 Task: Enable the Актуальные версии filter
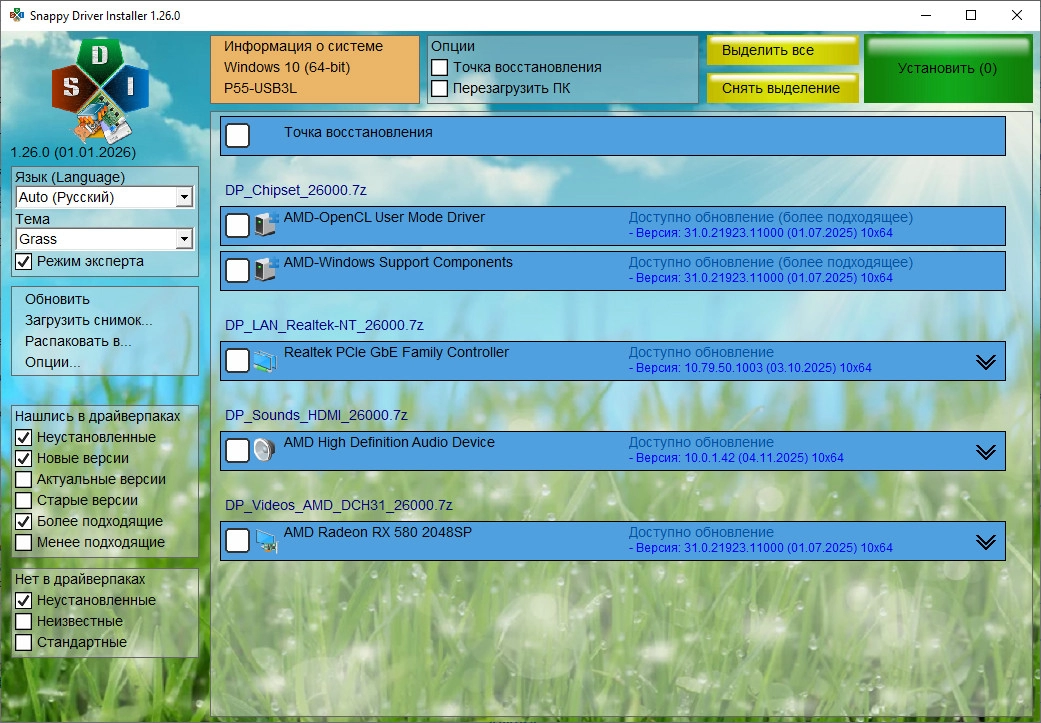pyautogui.click(x=24, y=479)
